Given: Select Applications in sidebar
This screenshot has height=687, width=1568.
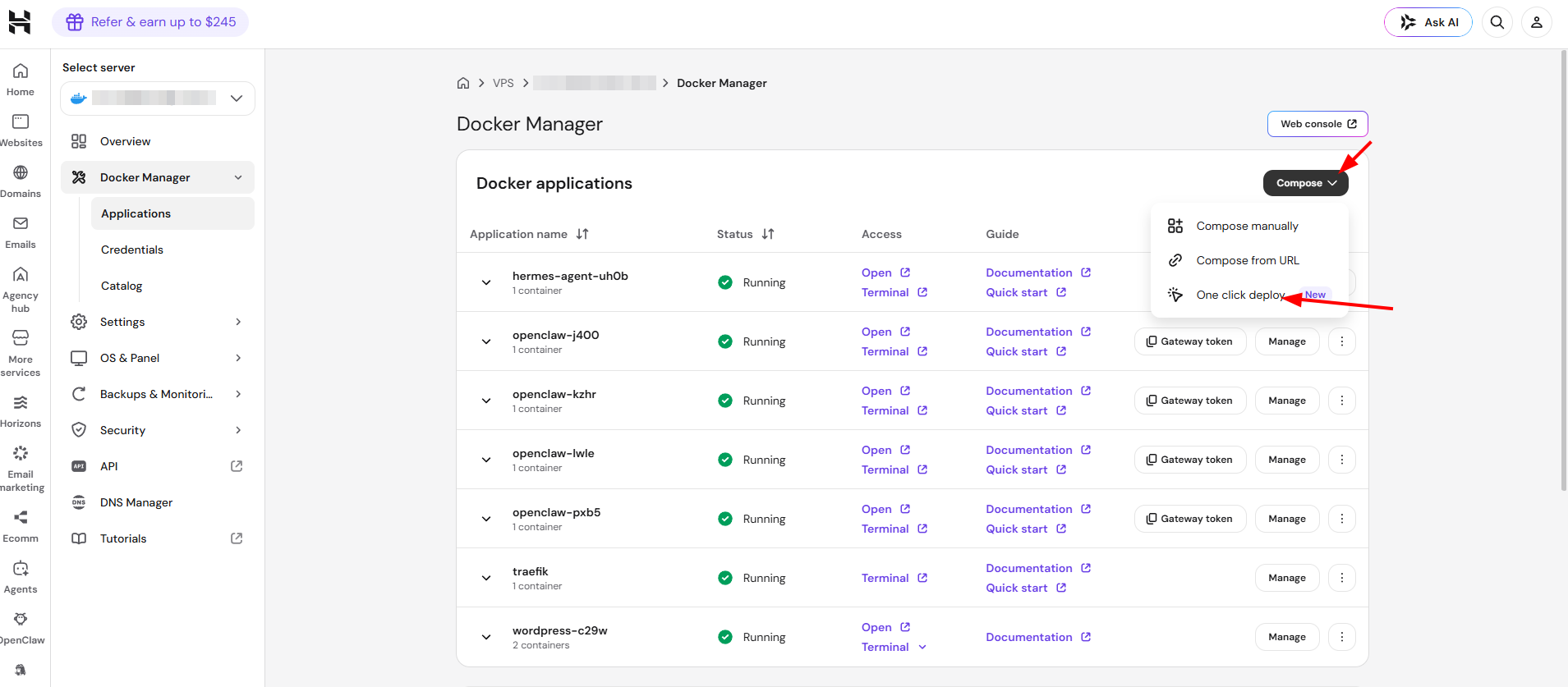Looking at the screenshot, I should 172,213.
